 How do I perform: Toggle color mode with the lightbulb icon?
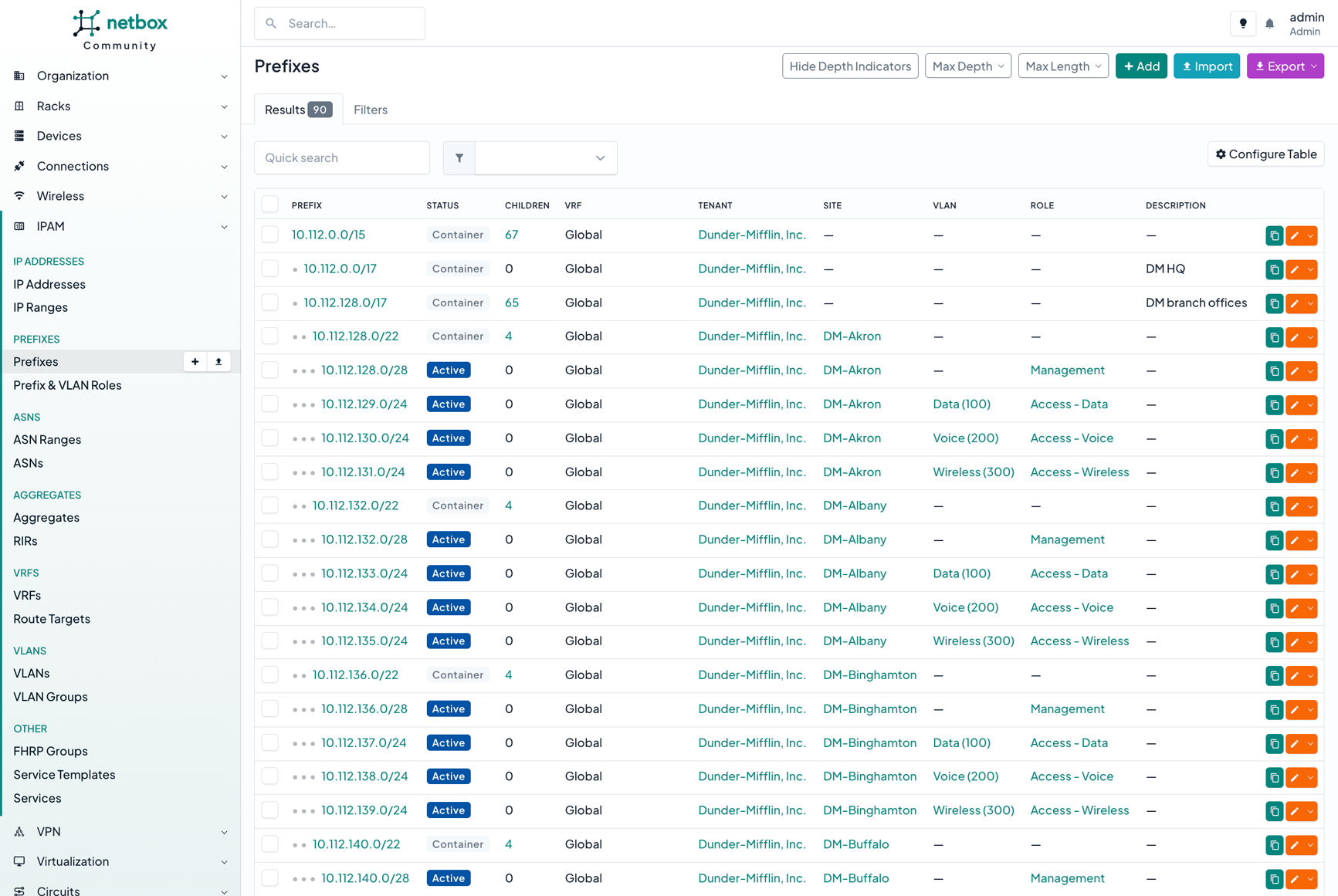1243,24
